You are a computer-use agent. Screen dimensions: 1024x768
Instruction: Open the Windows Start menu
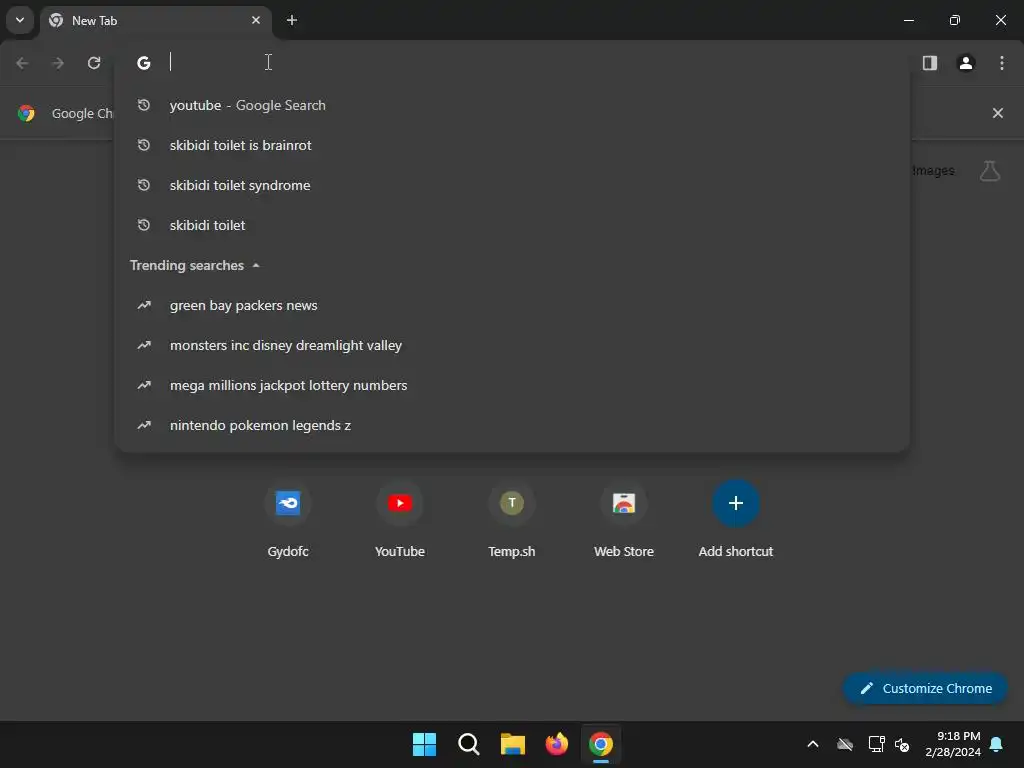click(424, 744)
